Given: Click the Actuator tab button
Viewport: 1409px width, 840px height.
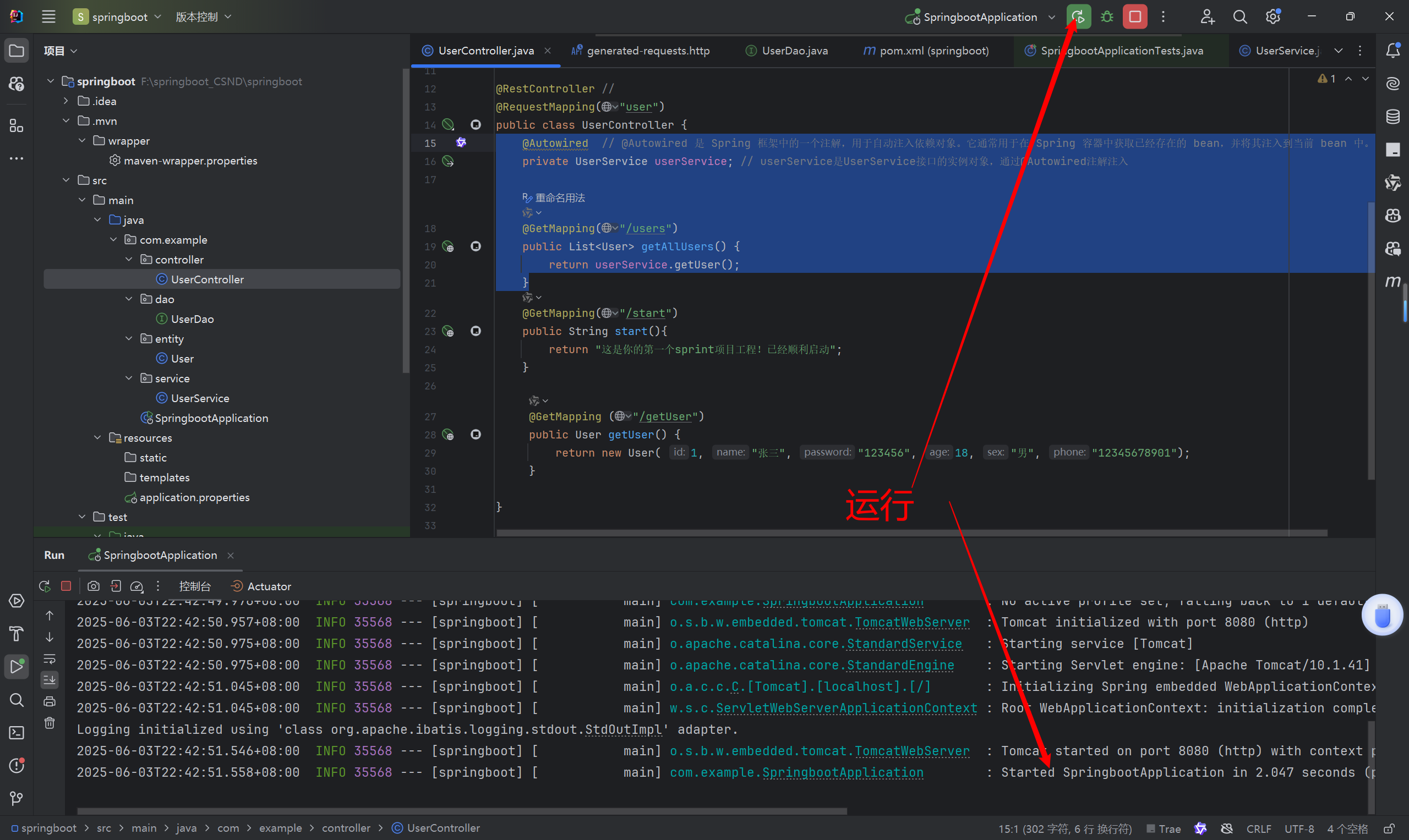Looking at the screenshot, I should (x=261, y=586).
